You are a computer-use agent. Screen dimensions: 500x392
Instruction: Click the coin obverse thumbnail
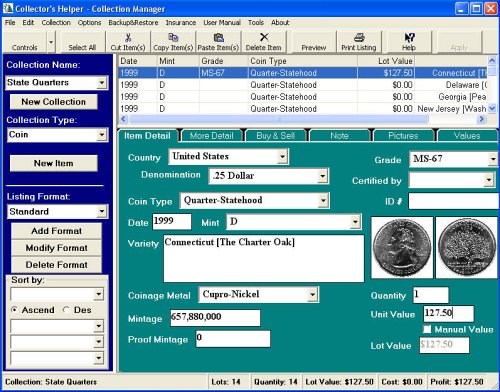402,247
